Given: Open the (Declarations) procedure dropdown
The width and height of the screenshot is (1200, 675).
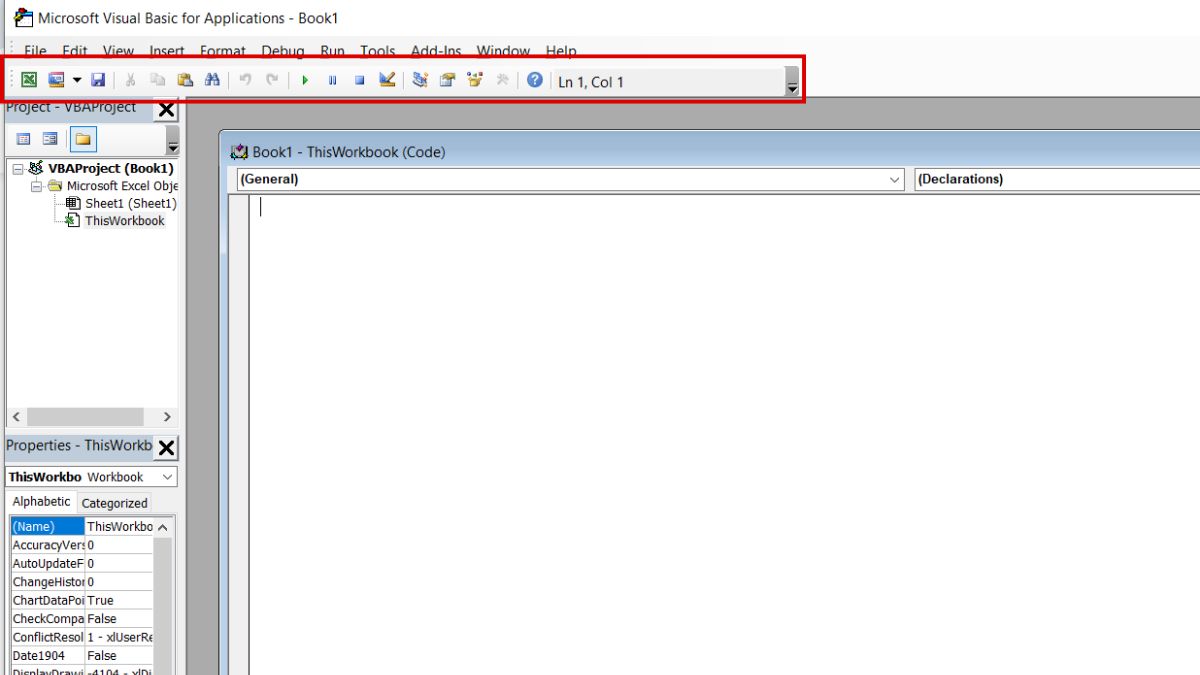Looking at the screenshot, I should pyautogui.click(x=1057, y=179).
